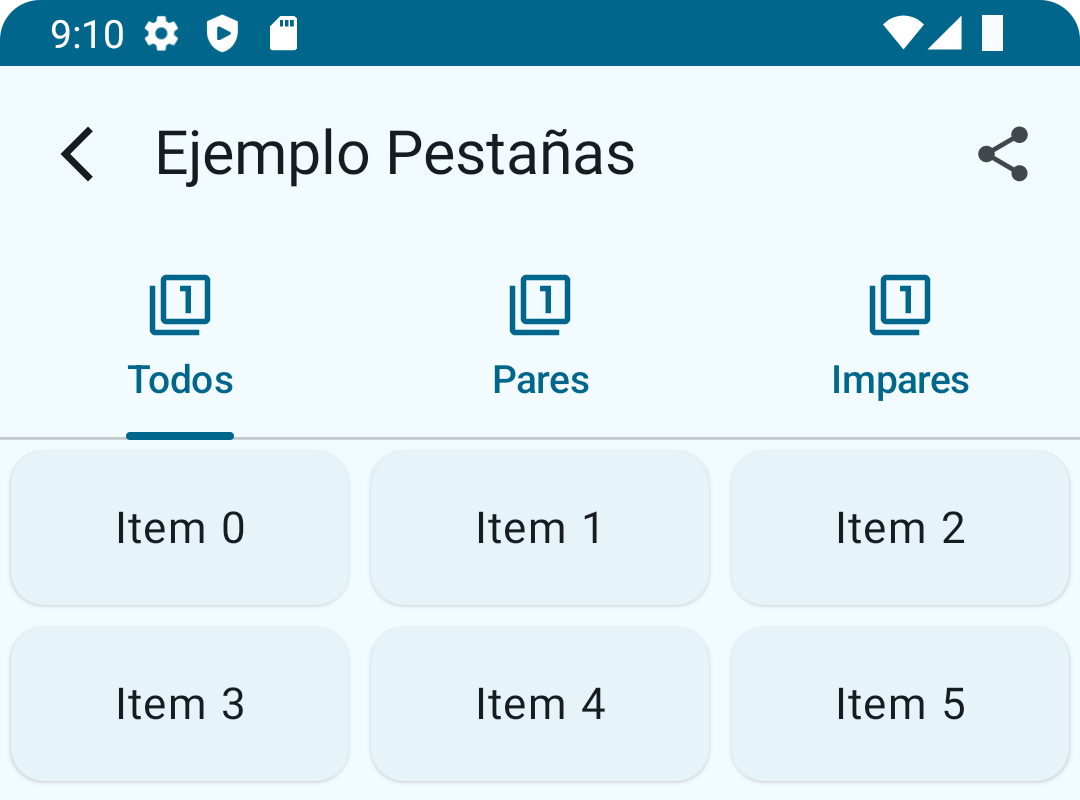The width and height of the screenshot is (1080, 800).
Task: Open the Item 3 card
Action: pos(180,704)
